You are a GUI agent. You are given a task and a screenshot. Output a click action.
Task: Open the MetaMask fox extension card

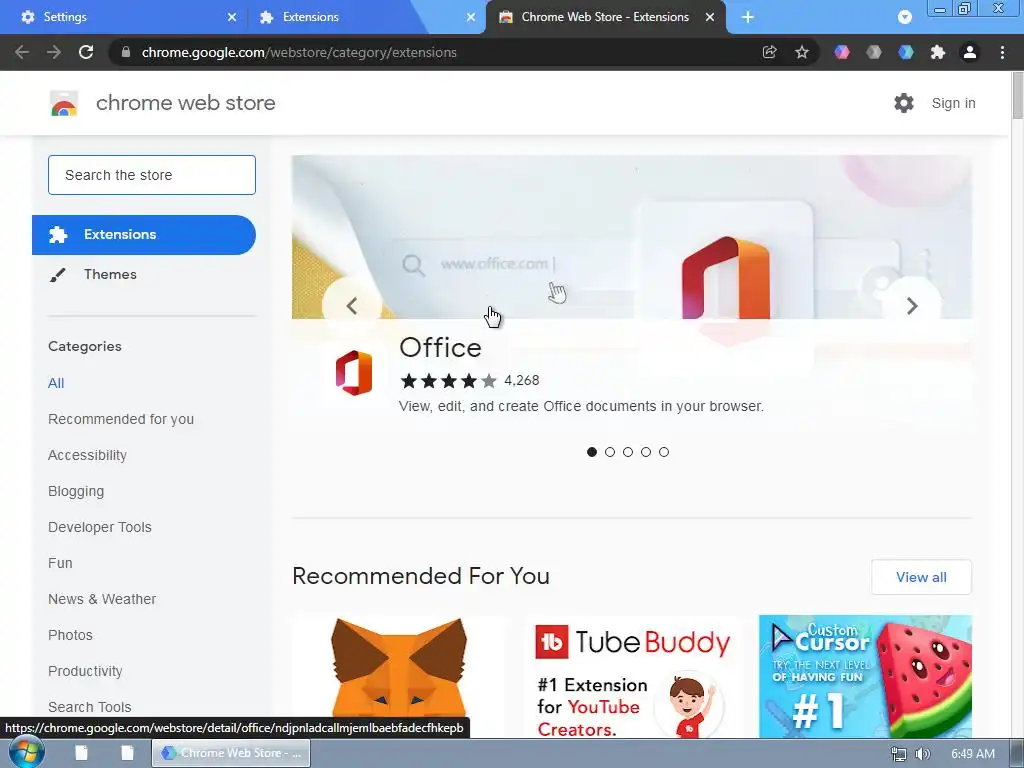coord(398,676)
